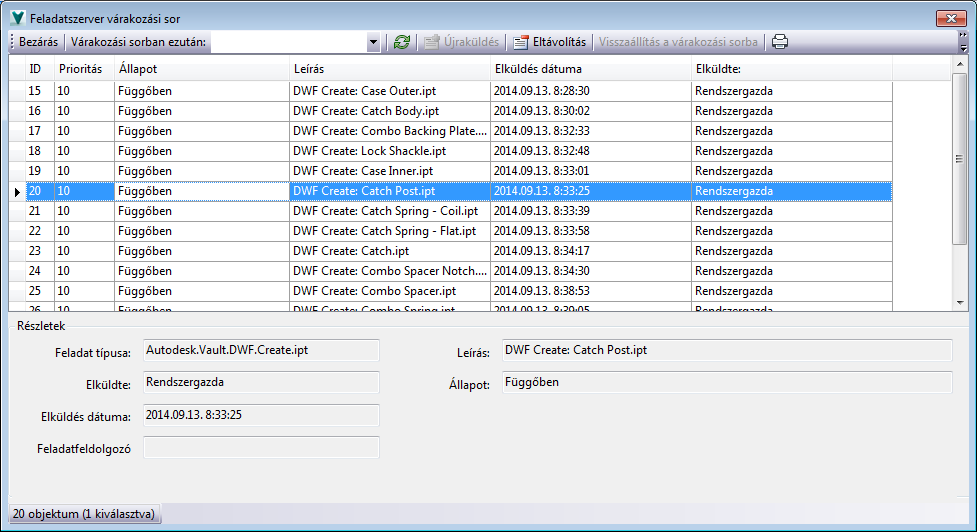
Task: Click the Bezárás button
Action: [39, 42]
